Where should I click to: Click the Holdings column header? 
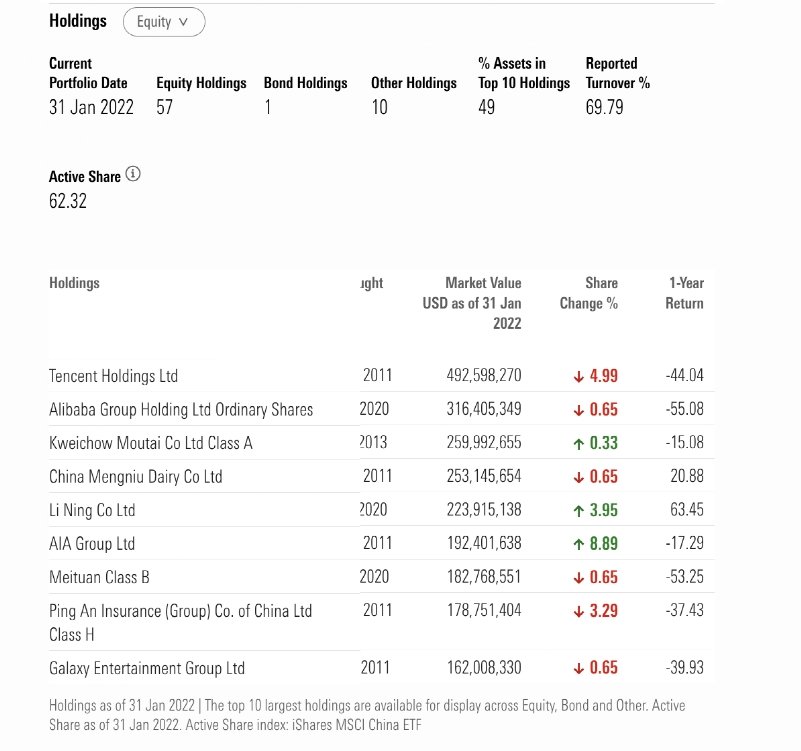pyautogui.click(x=74, y=283)
